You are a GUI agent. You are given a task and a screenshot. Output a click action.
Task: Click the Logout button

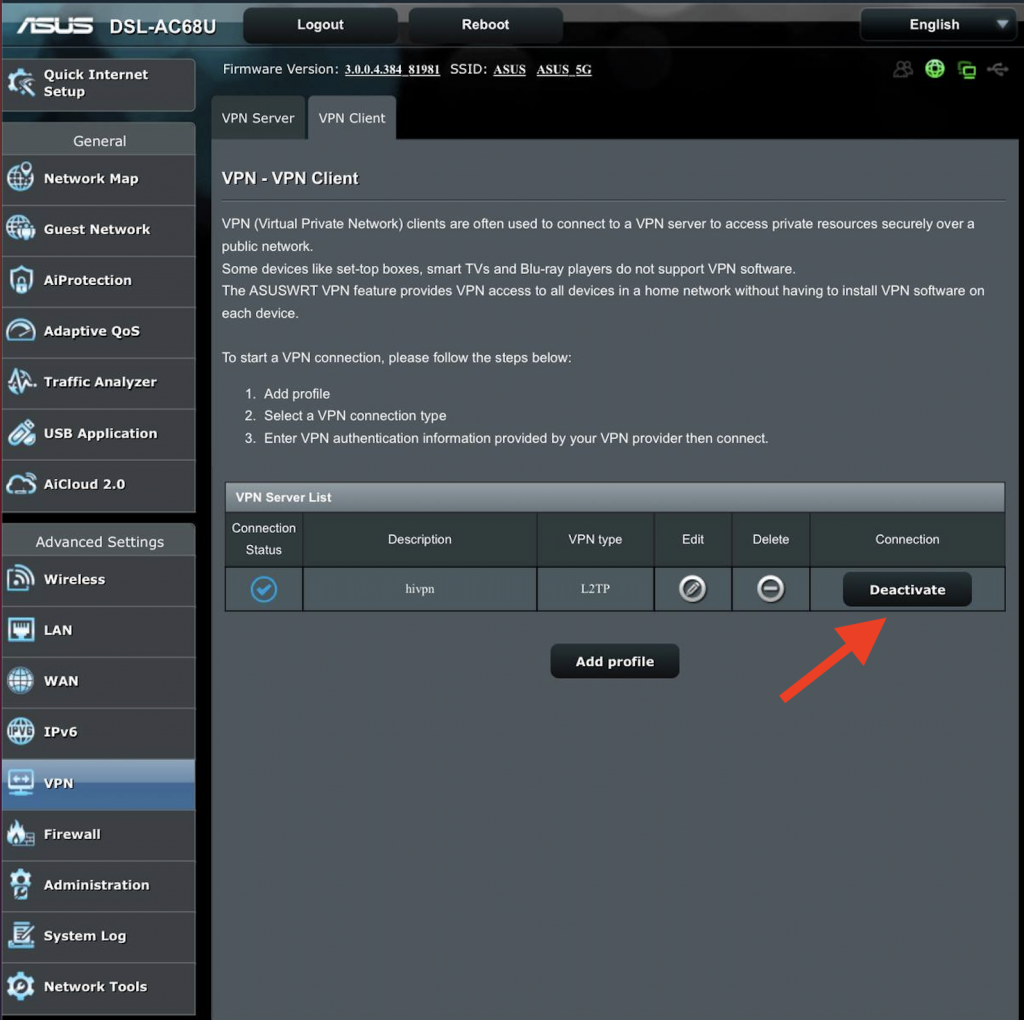(320, 25)
